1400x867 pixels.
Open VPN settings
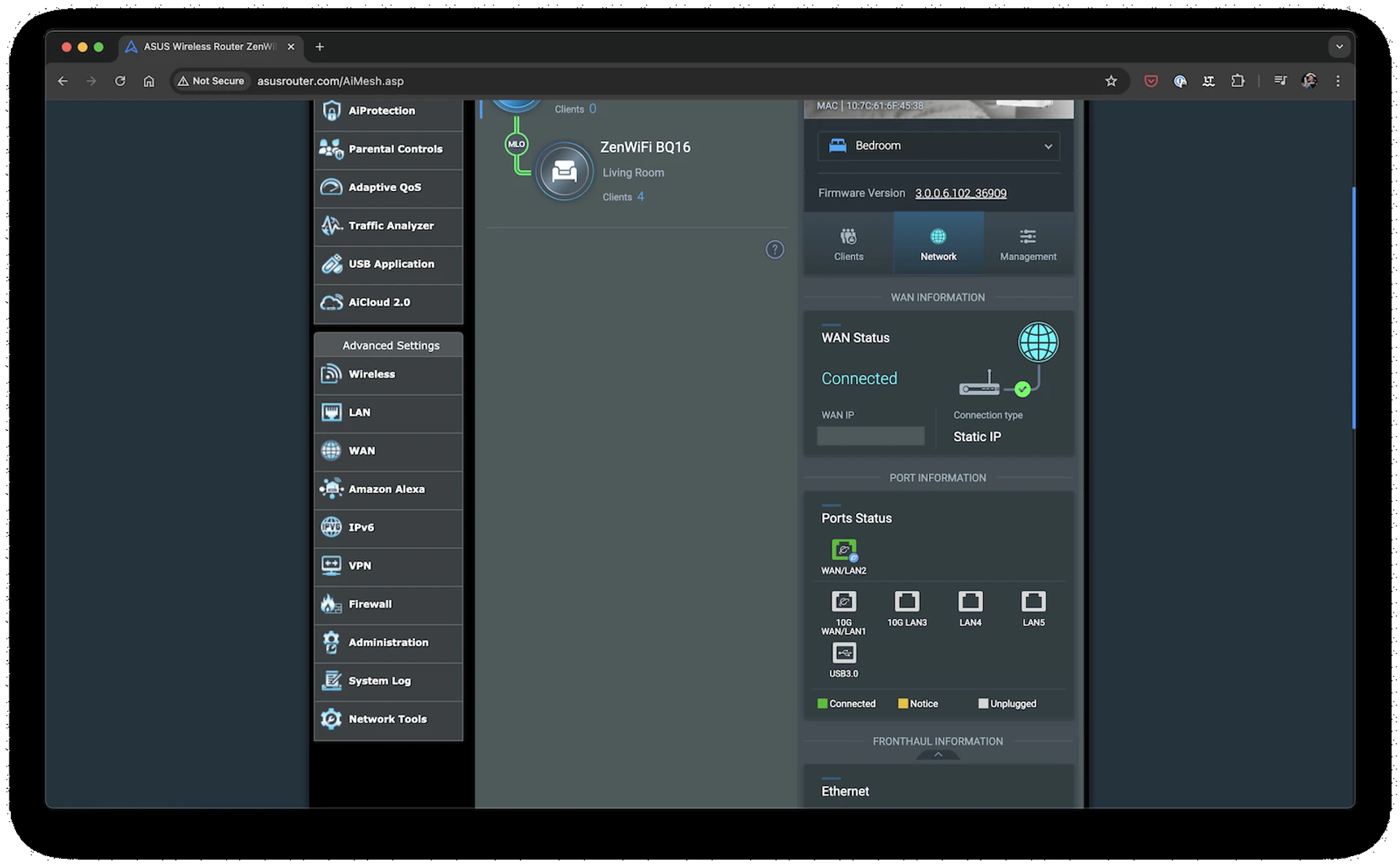click(388, 566)
